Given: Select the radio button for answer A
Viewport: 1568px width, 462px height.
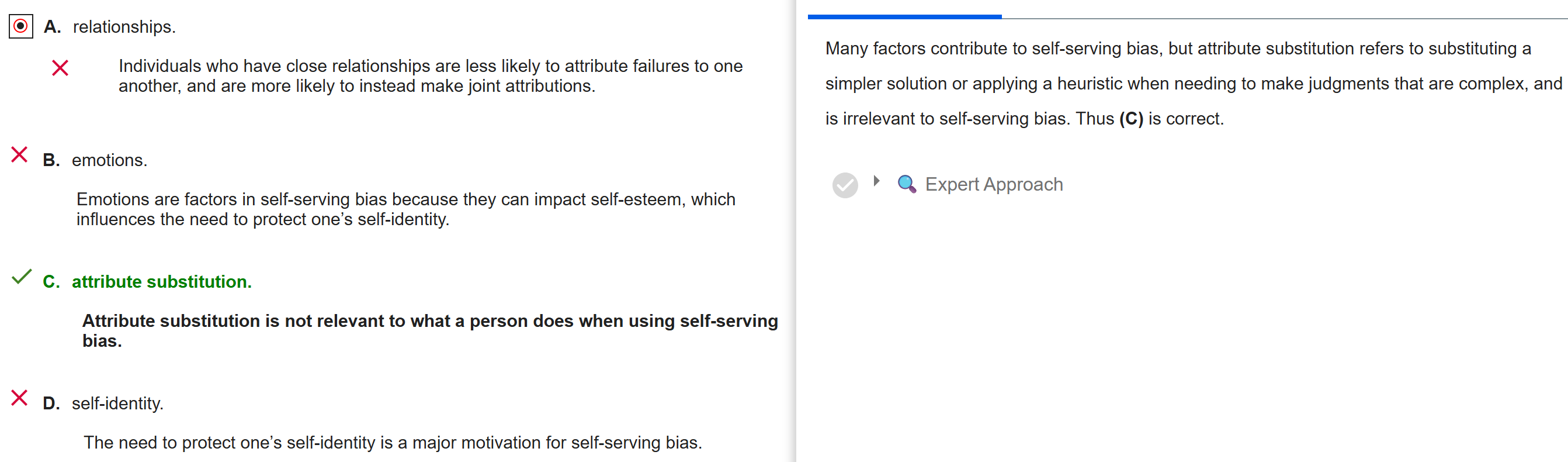Looking at the screenshot, I should [x=20, y=27].
